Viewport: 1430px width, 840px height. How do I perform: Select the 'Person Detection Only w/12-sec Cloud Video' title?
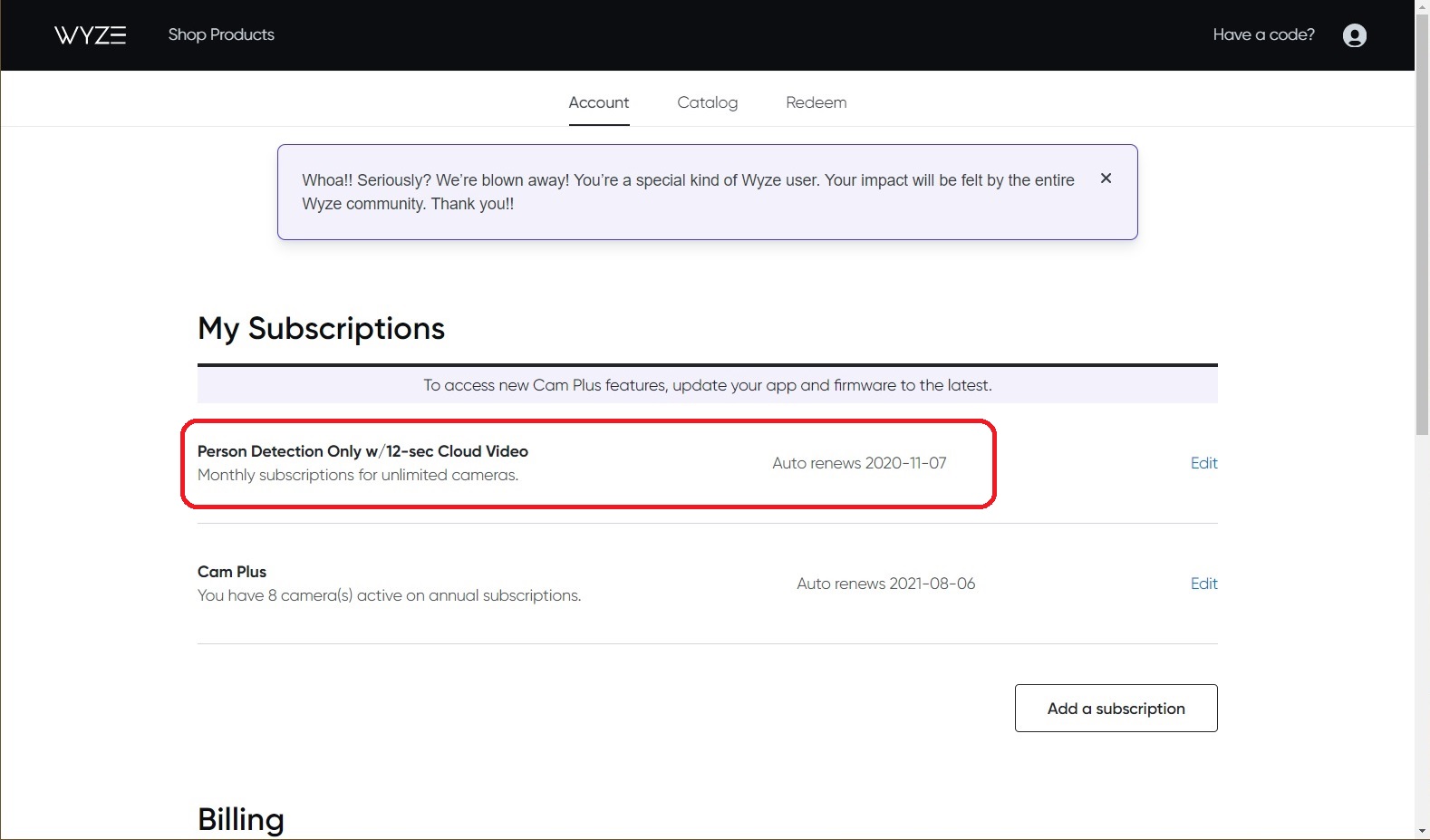[x=362, y=451]
